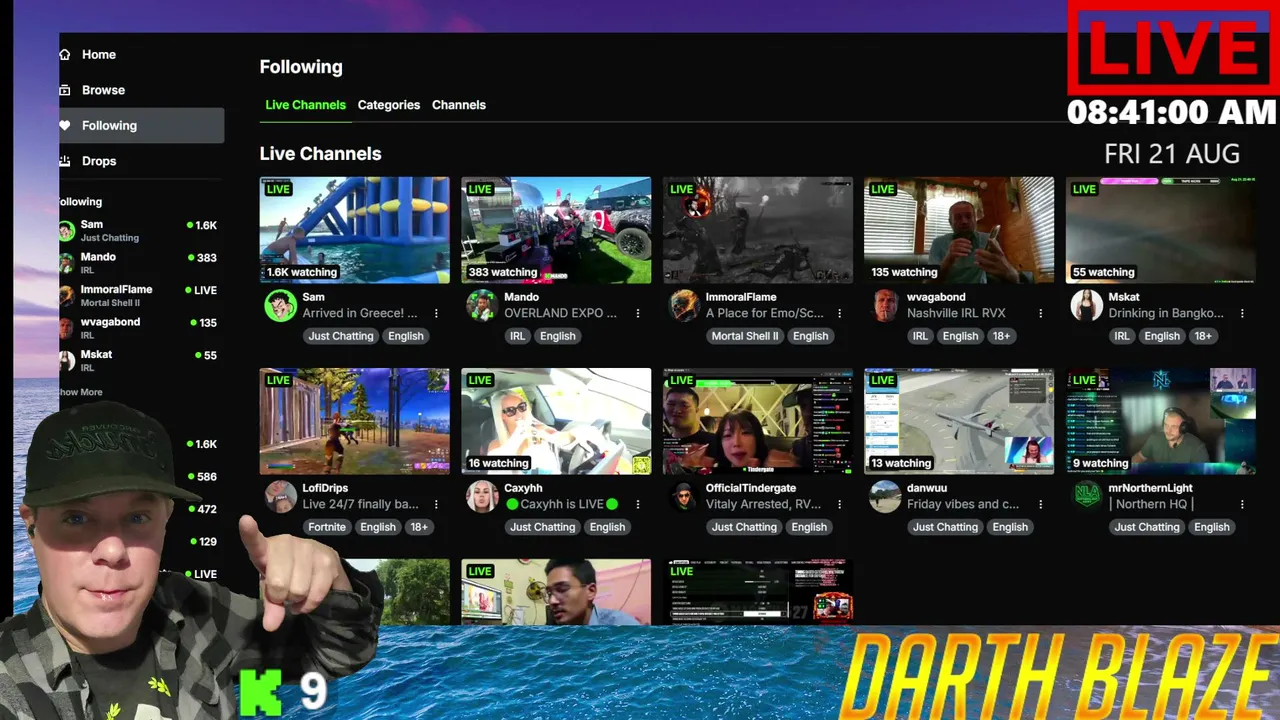Open the options menu for Mskat's stream
This screenshot has width=1280, height=720.
coord(1242,313)
